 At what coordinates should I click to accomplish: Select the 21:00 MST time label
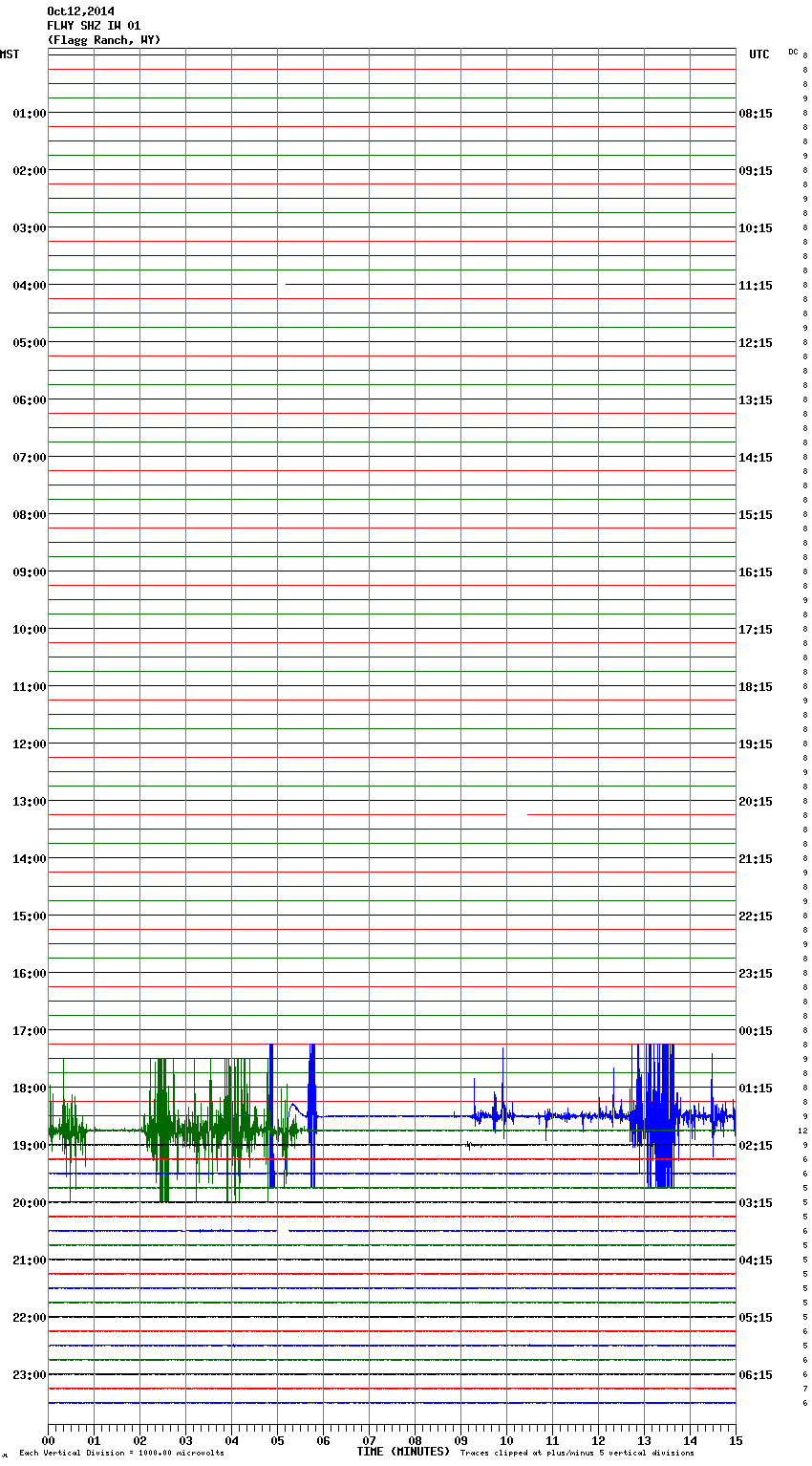(x=30, y=1261)
